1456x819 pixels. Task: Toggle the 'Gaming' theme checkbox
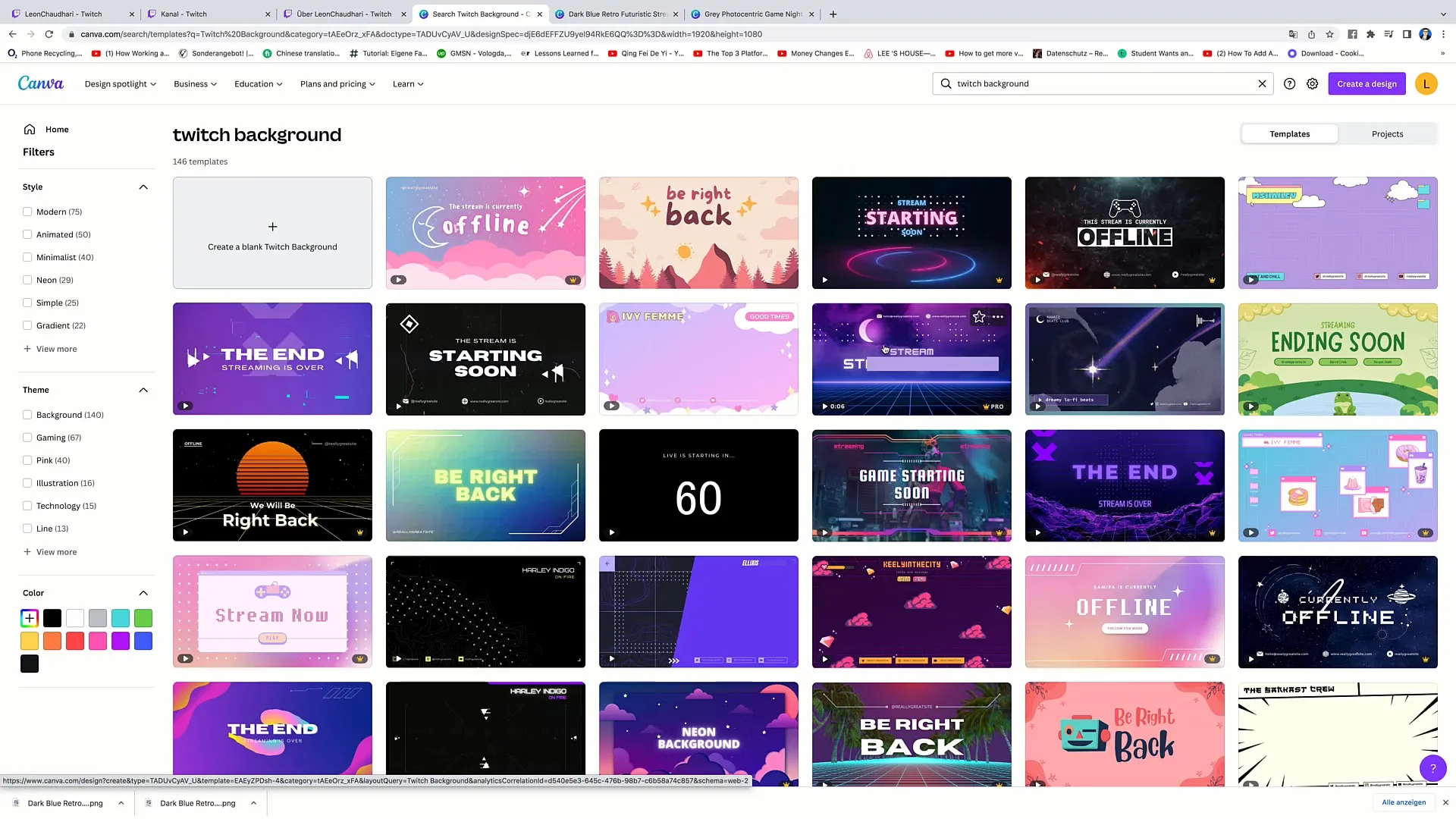point(27,437)
